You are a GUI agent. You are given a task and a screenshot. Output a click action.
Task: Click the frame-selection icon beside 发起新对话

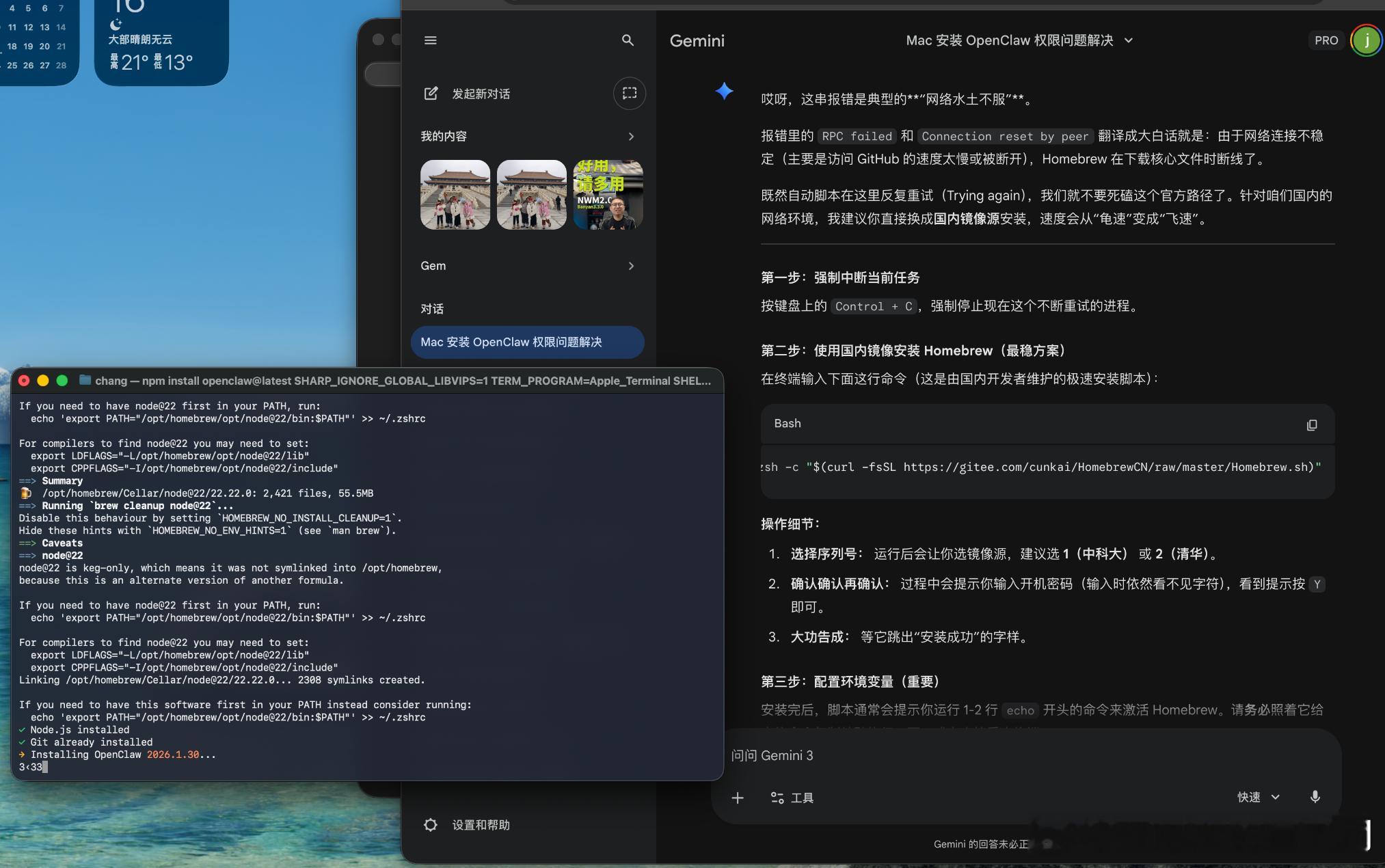[629, 94]
